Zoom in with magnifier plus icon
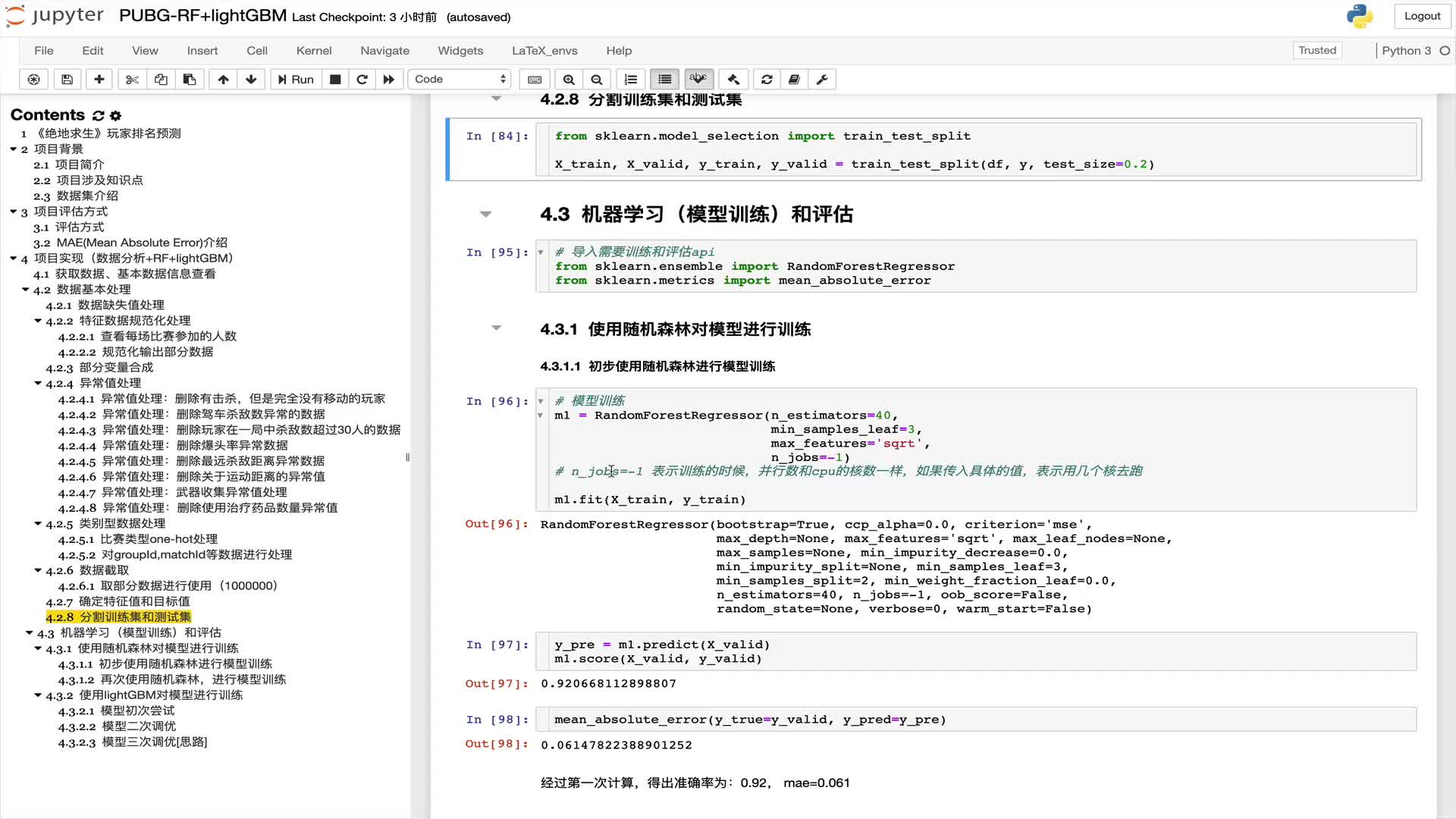Viewport: 1456px width, 819px height. tap(569, 79)
